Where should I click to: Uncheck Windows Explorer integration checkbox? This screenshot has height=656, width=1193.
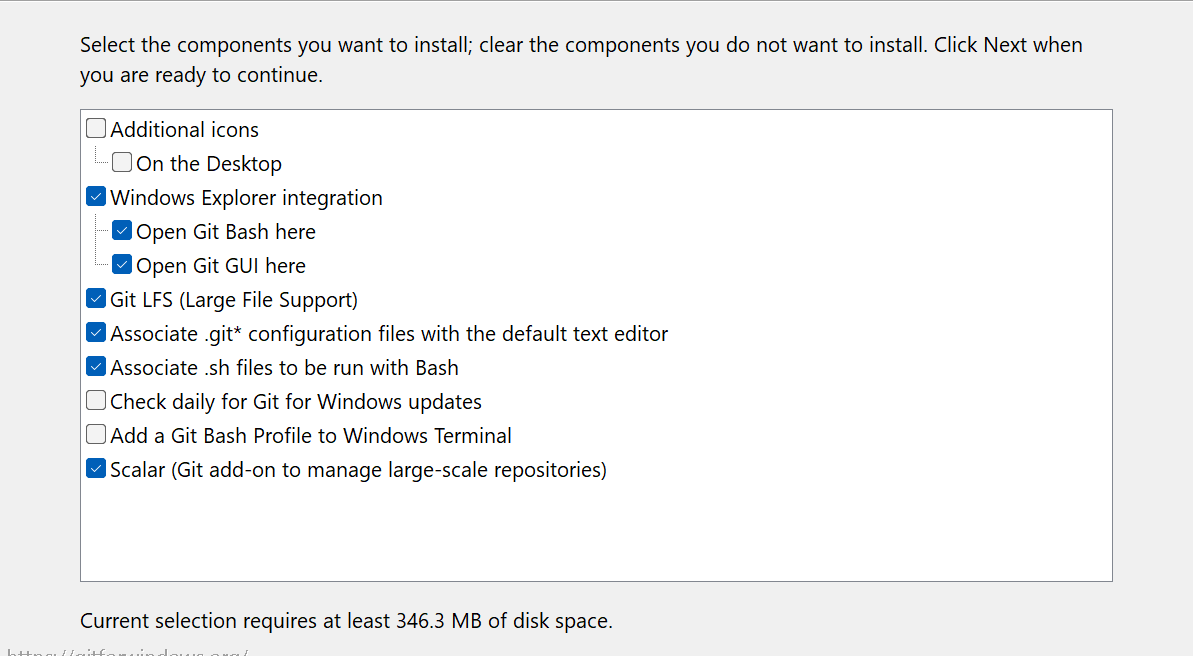click(x=96, y=197)
